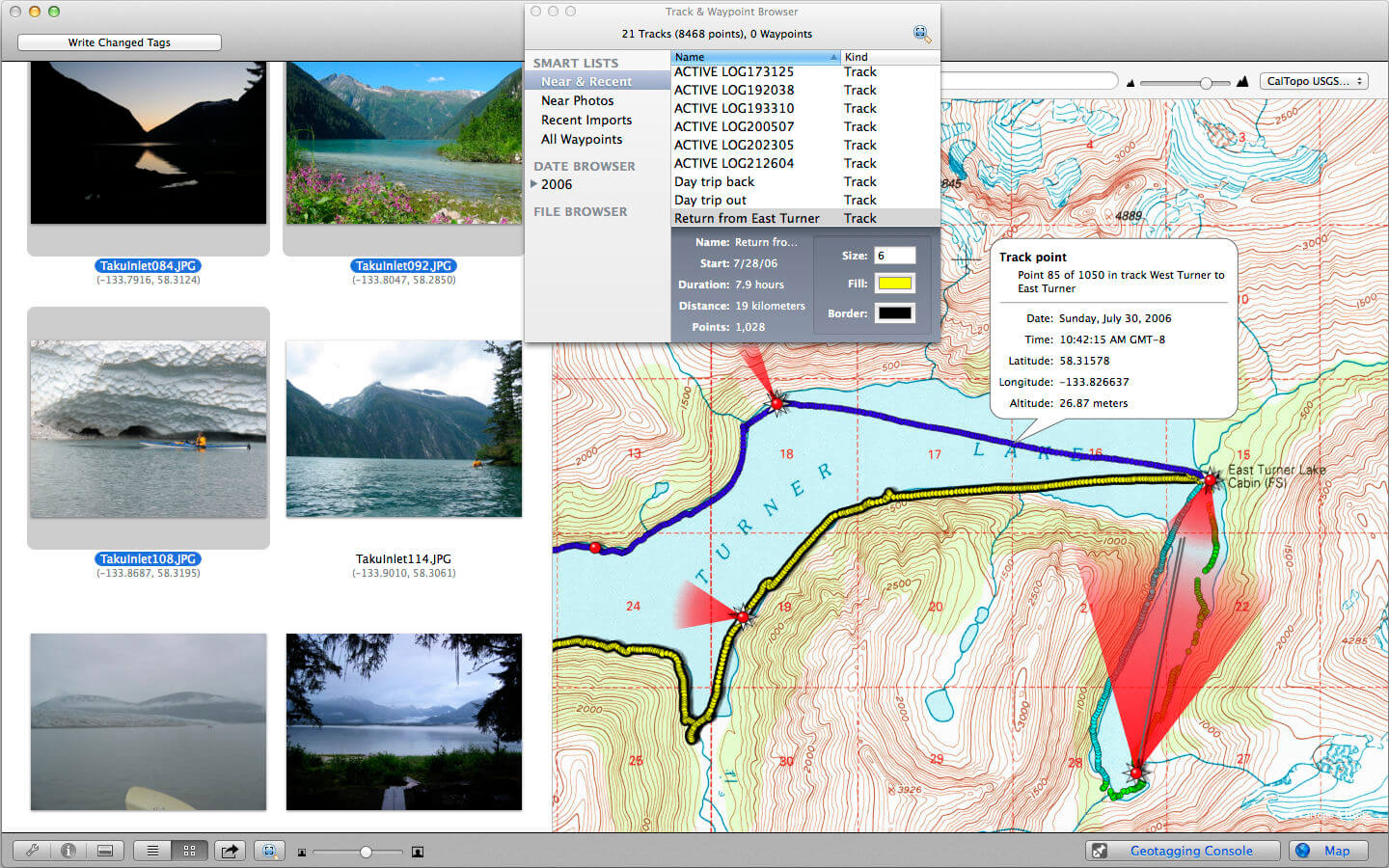Open the CalTopo USGS map source dropdown
Screen dimensions: 1389x868
[1315, 81]
